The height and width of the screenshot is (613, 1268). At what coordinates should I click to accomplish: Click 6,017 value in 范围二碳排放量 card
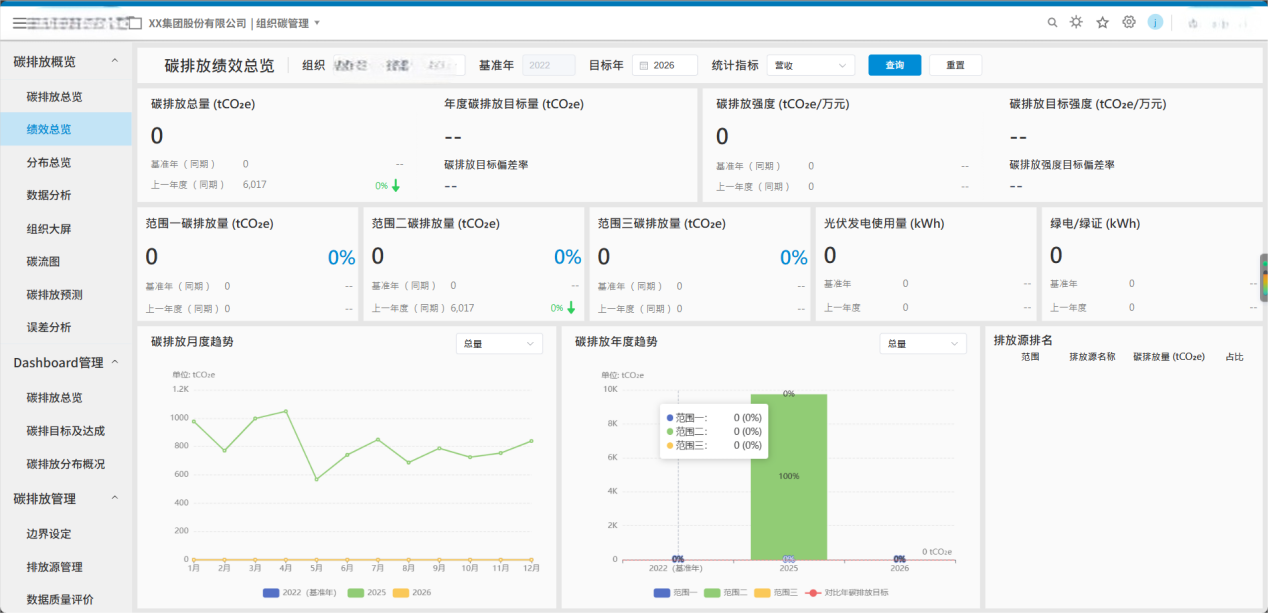point(463,308)
